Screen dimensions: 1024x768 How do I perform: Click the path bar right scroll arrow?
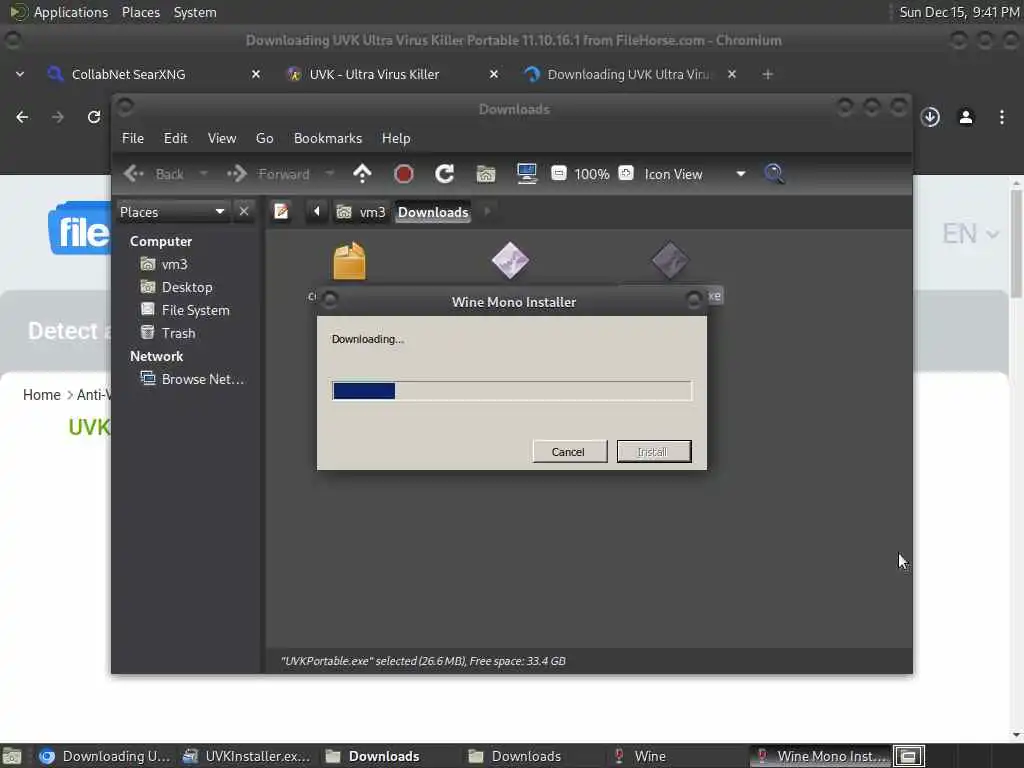tap(487, 212)
